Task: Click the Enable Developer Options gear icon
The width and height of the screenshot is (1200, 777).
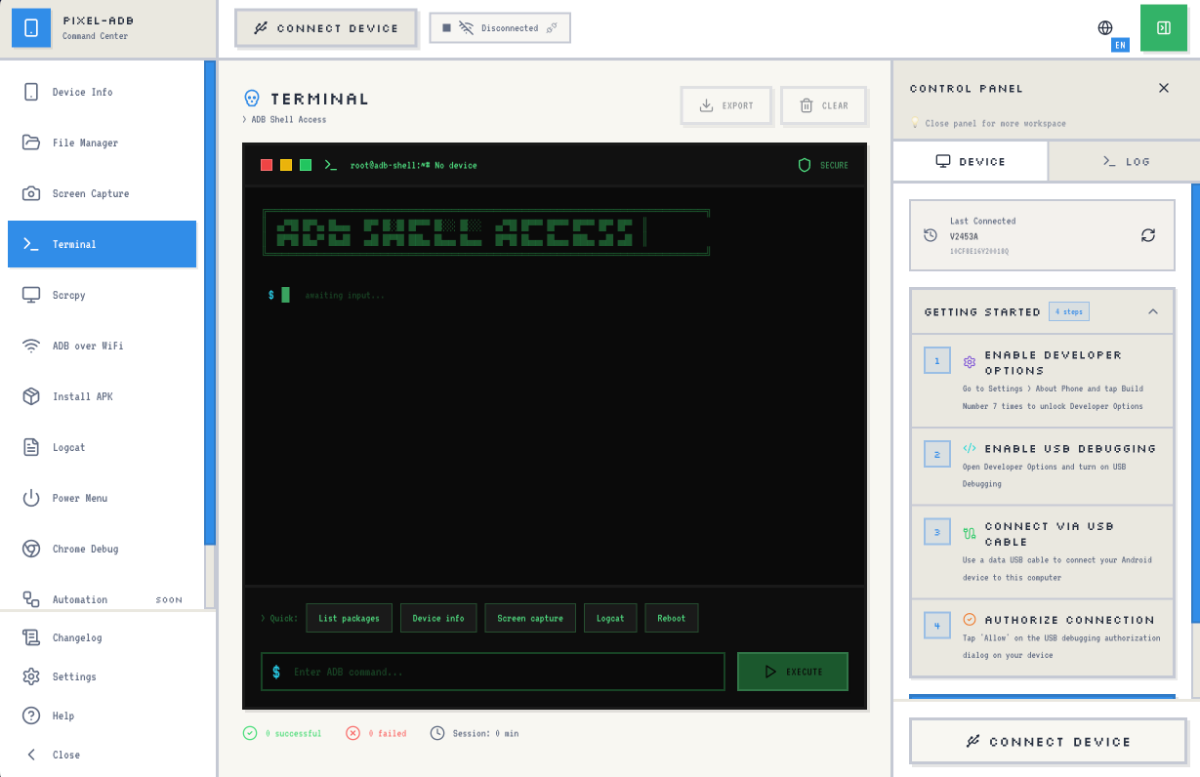Action: [x=969, y=362]
